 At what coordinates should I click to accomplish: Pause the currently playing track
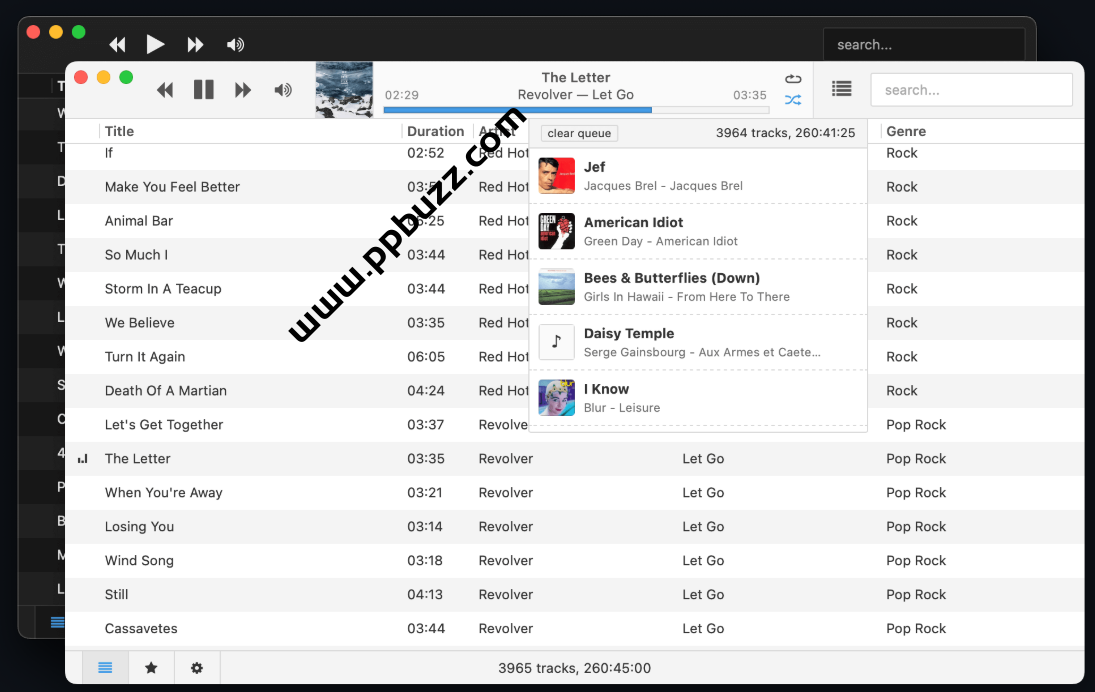204,90
